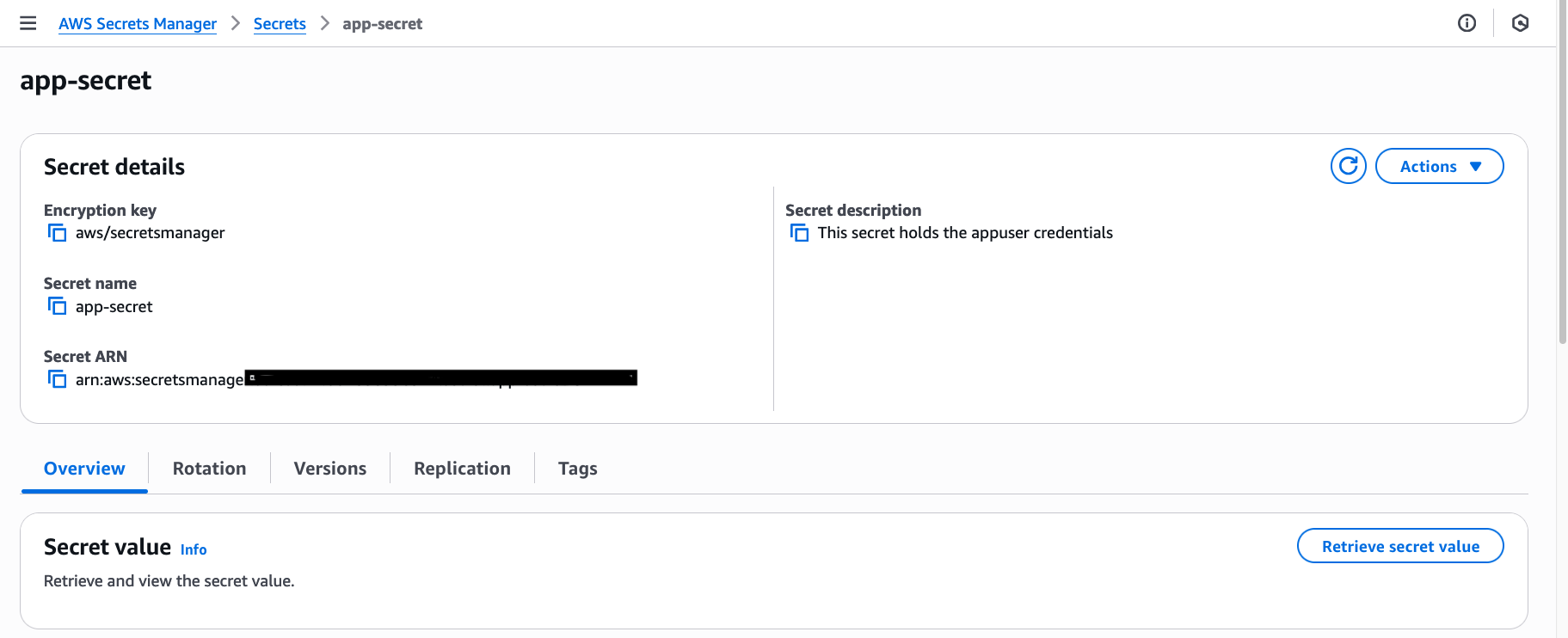Viewport: 1568px width, 638px height.
Task: Open the Info link beside Secret value
Action: tap(194, 549)
